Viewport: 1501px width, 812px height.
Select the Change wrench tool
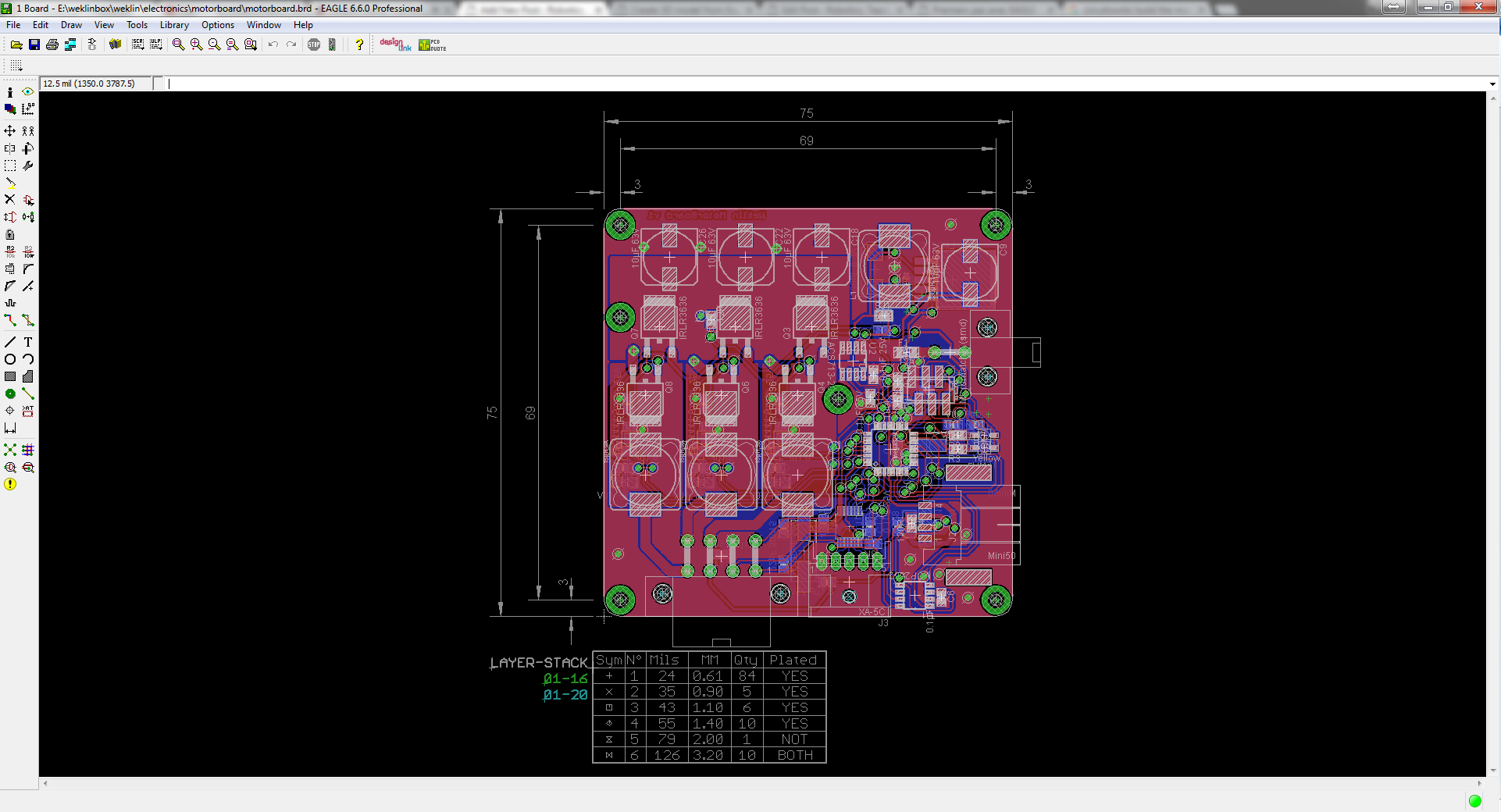(x=28, y=166)
